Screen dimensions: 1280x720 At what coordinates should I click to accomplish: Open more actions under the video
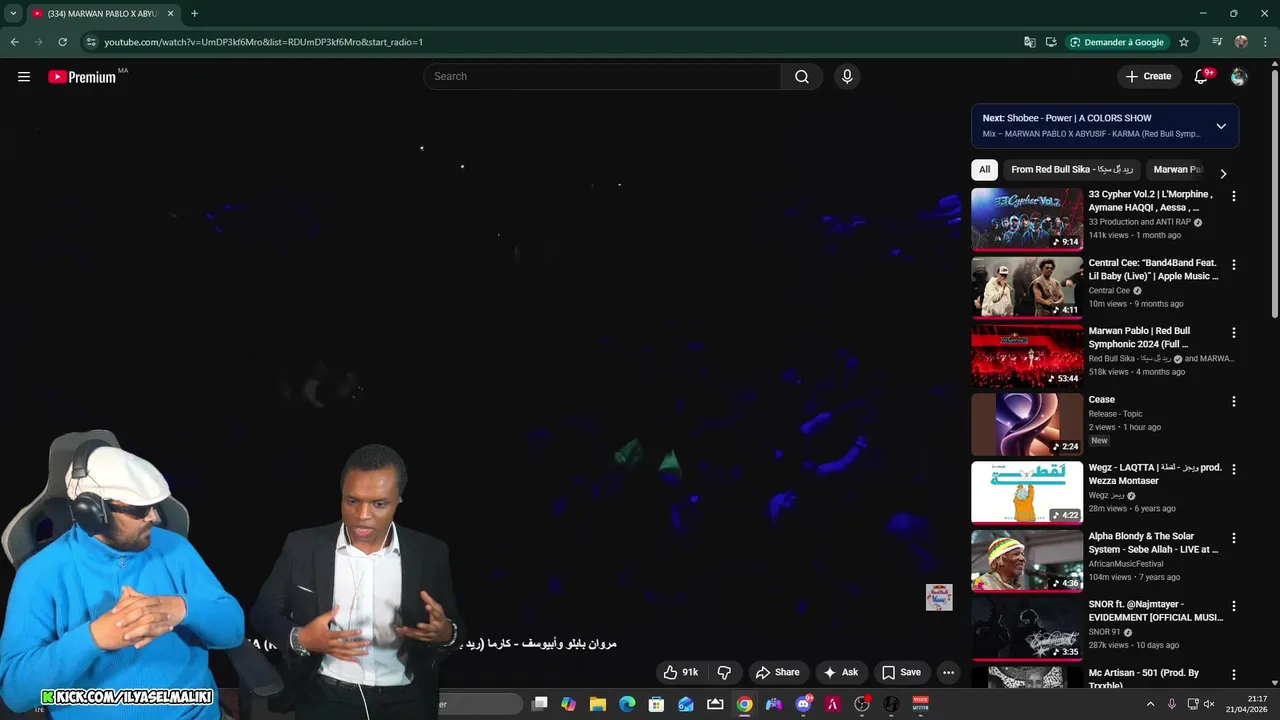coord(949,673)
